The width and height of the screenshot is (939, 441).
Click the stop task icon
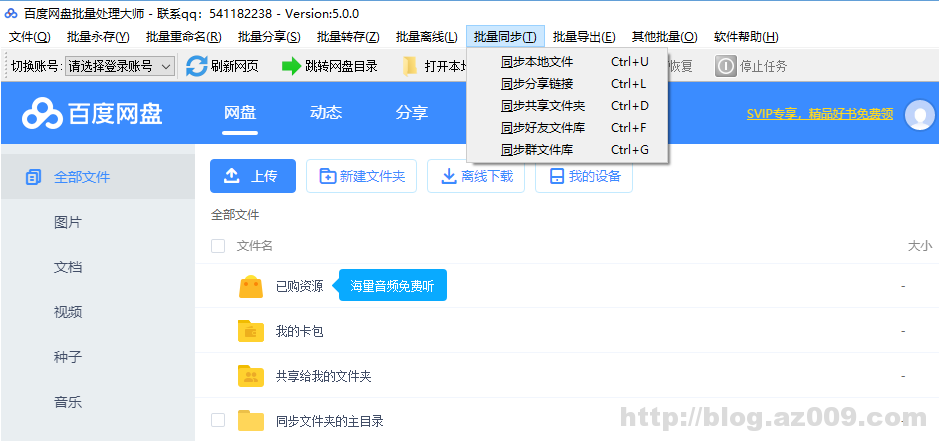click(725, 66)
